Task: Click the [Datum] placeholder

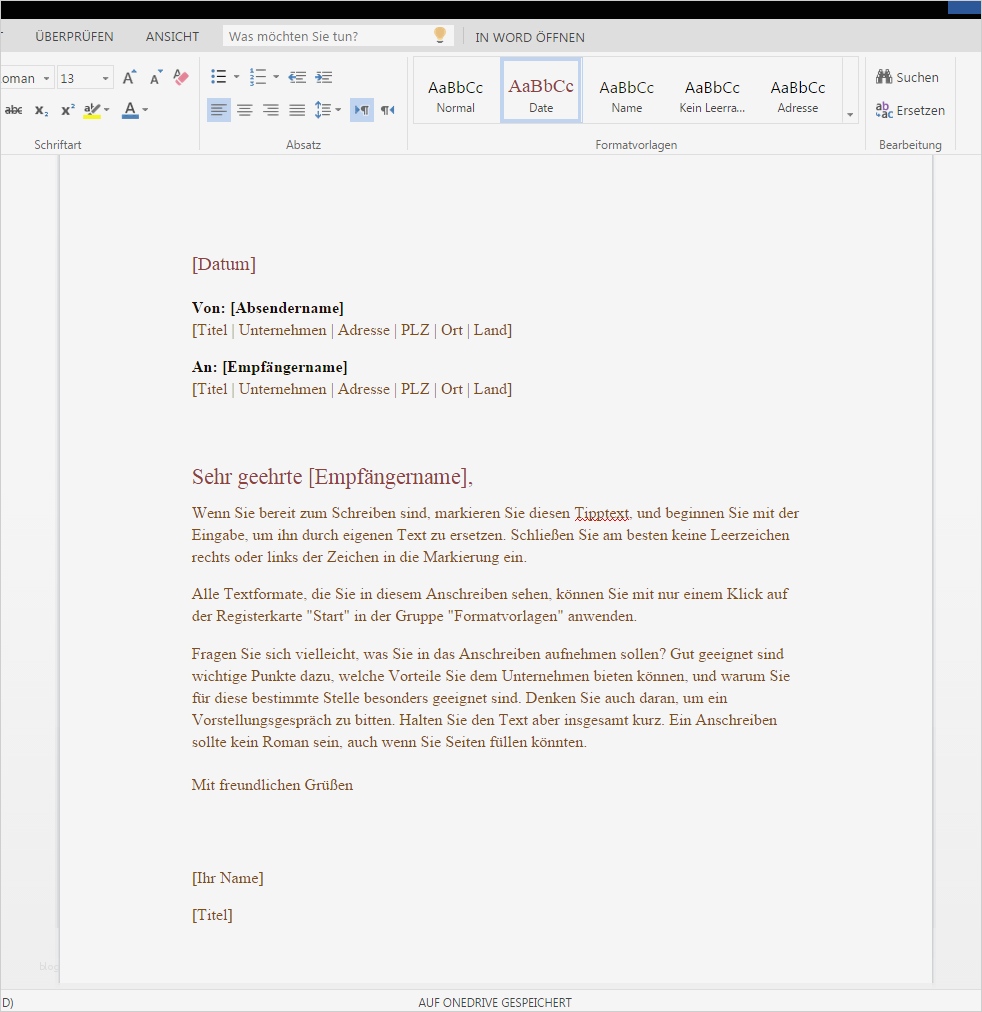Action: pyautogui.click(x=224, y=264)
